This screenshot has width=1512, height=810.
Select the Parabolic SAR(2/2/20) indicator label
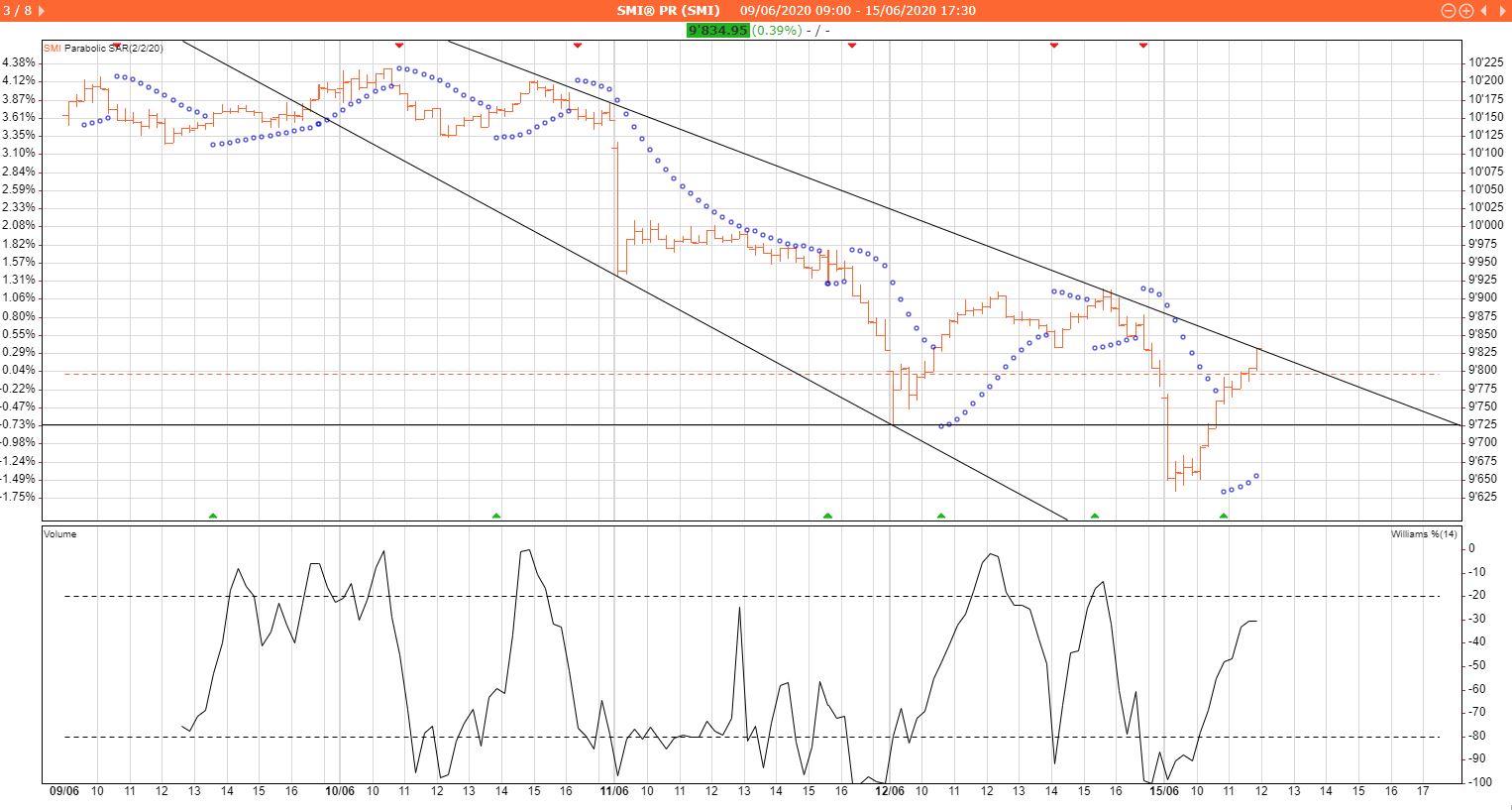[114, 48]
